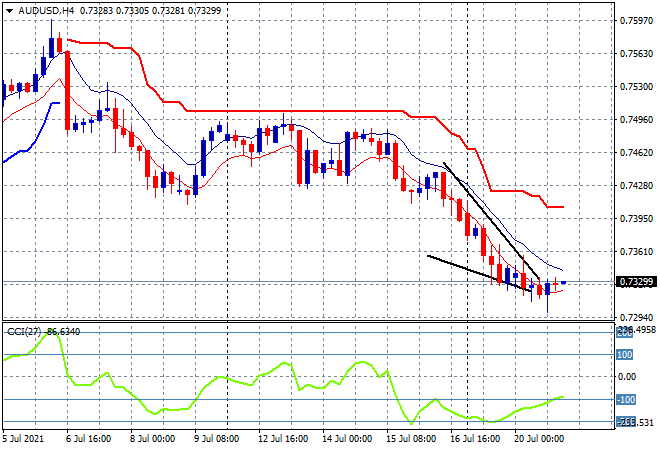Select time axis label 15 Jul 08:00
Image resolution: width=660 pixels, height=450 pixels.
(x=411, y=439)
